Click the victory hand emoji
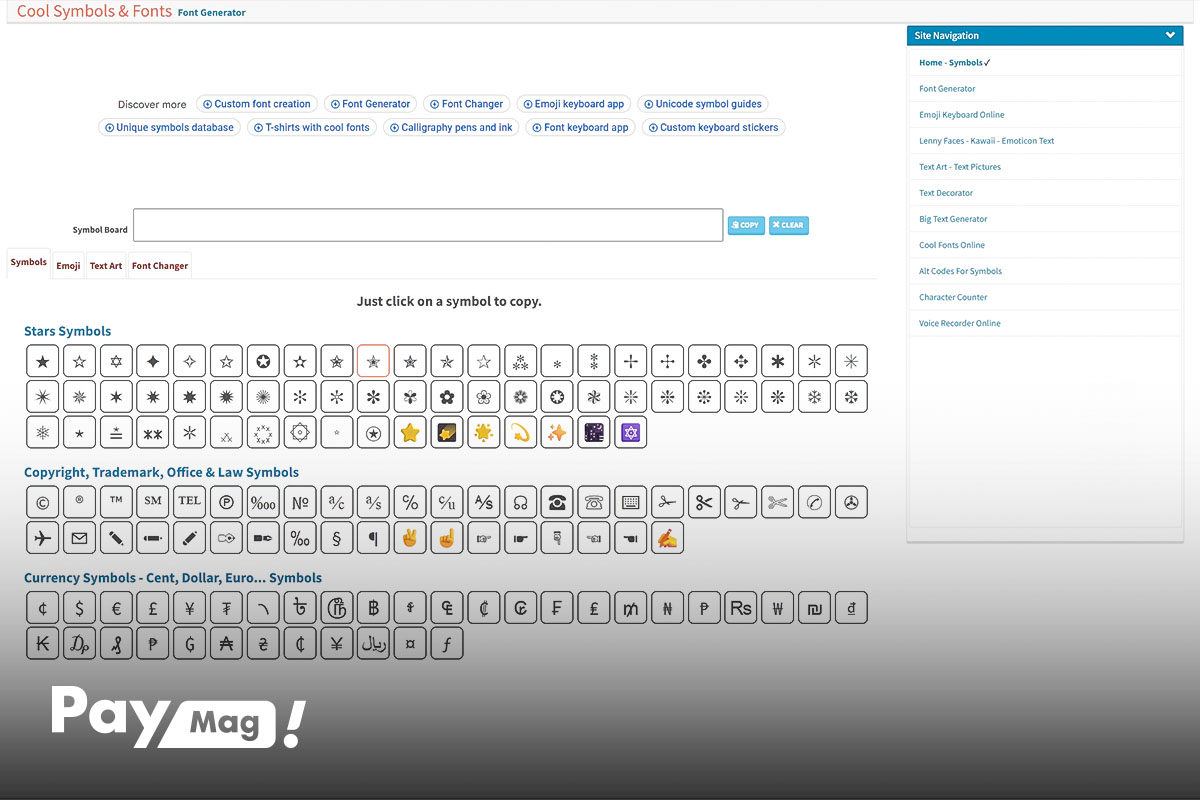This screenshot has width=1200, height=800. 410,538
